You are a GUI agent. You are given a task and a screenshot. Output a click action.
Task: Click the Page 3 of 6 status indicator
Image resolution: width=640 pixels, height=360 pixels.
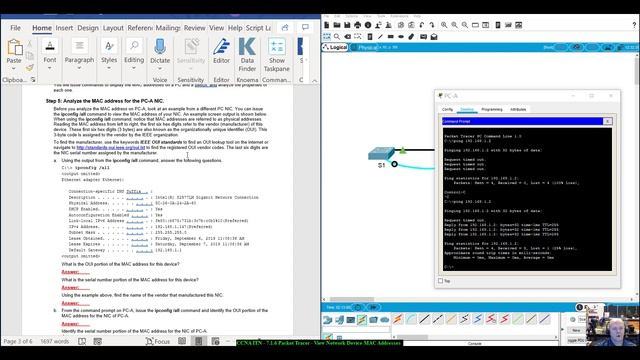18,341
